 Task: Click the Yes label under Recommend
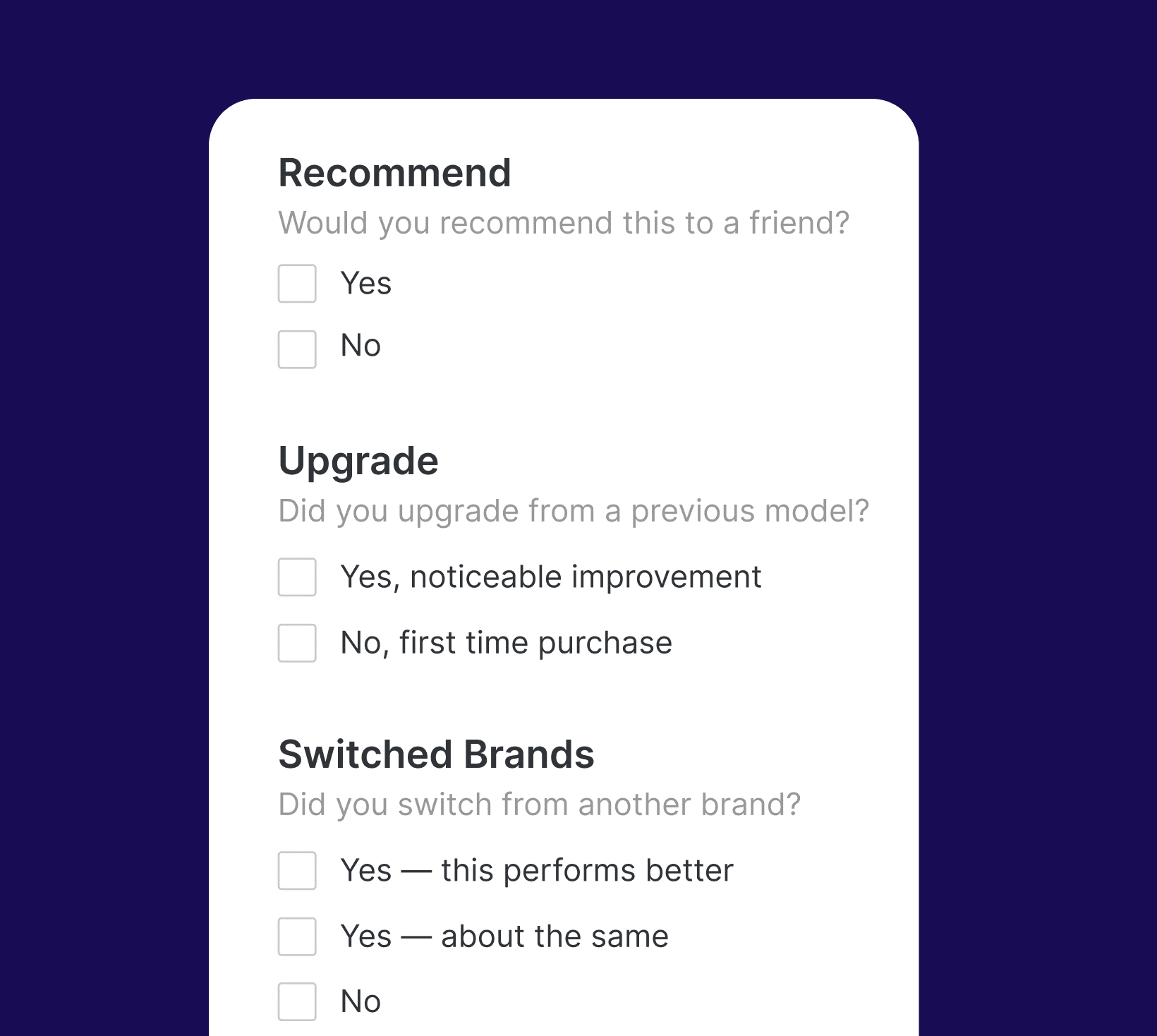tap(366, 284)
